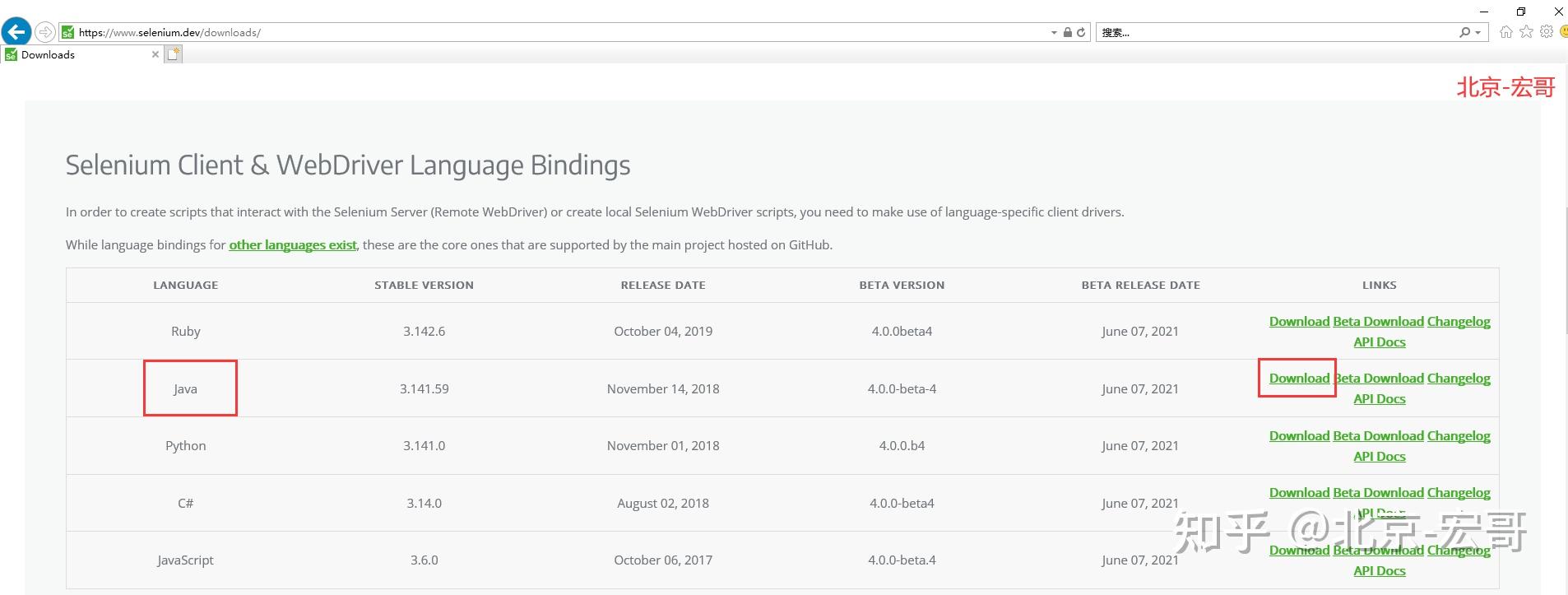Close the Downloads tab
Screen dimensions: 1568x595
click(x=155, y=54)
